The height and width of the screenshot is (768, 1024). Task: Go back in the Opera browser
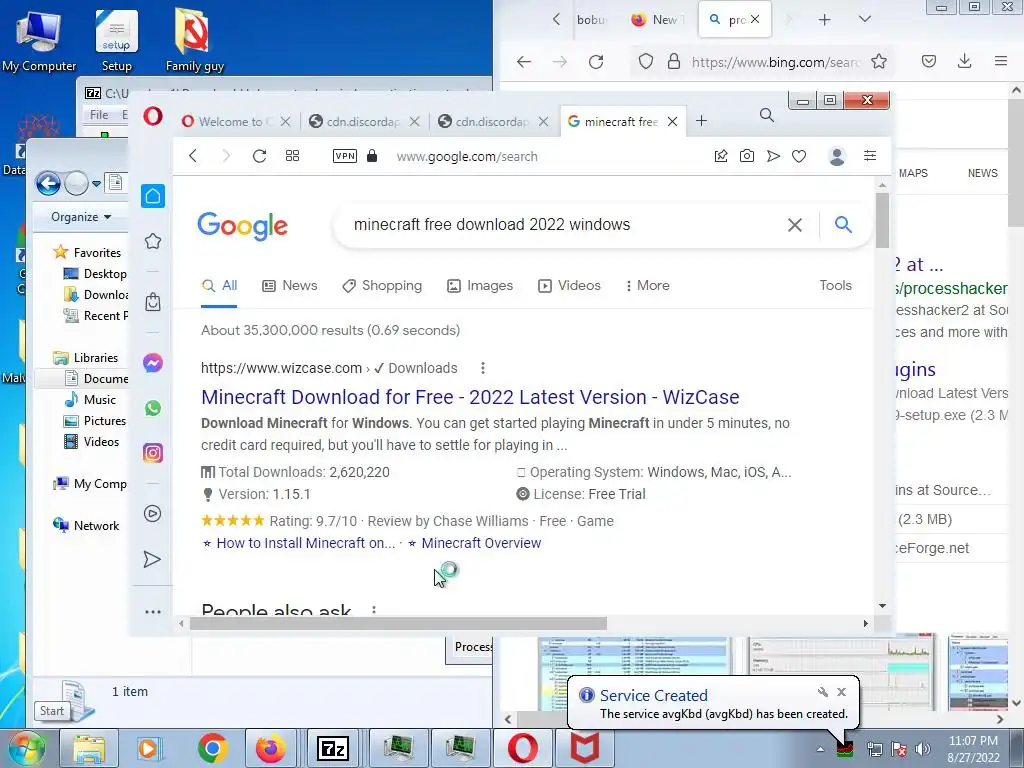(193, 156)
